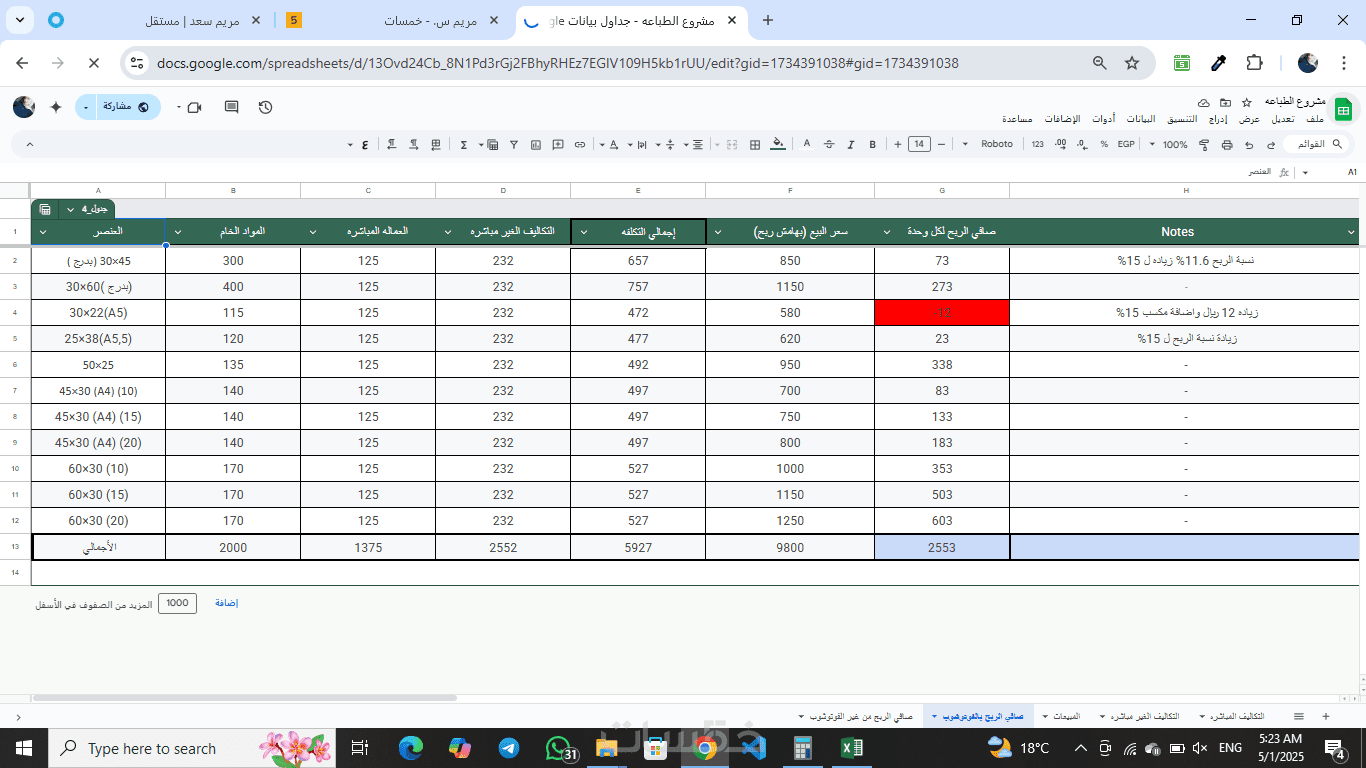The height and width of the screenshot is (768, 1366).
Task: Click the إضافة add rows link
Action: 227,603
